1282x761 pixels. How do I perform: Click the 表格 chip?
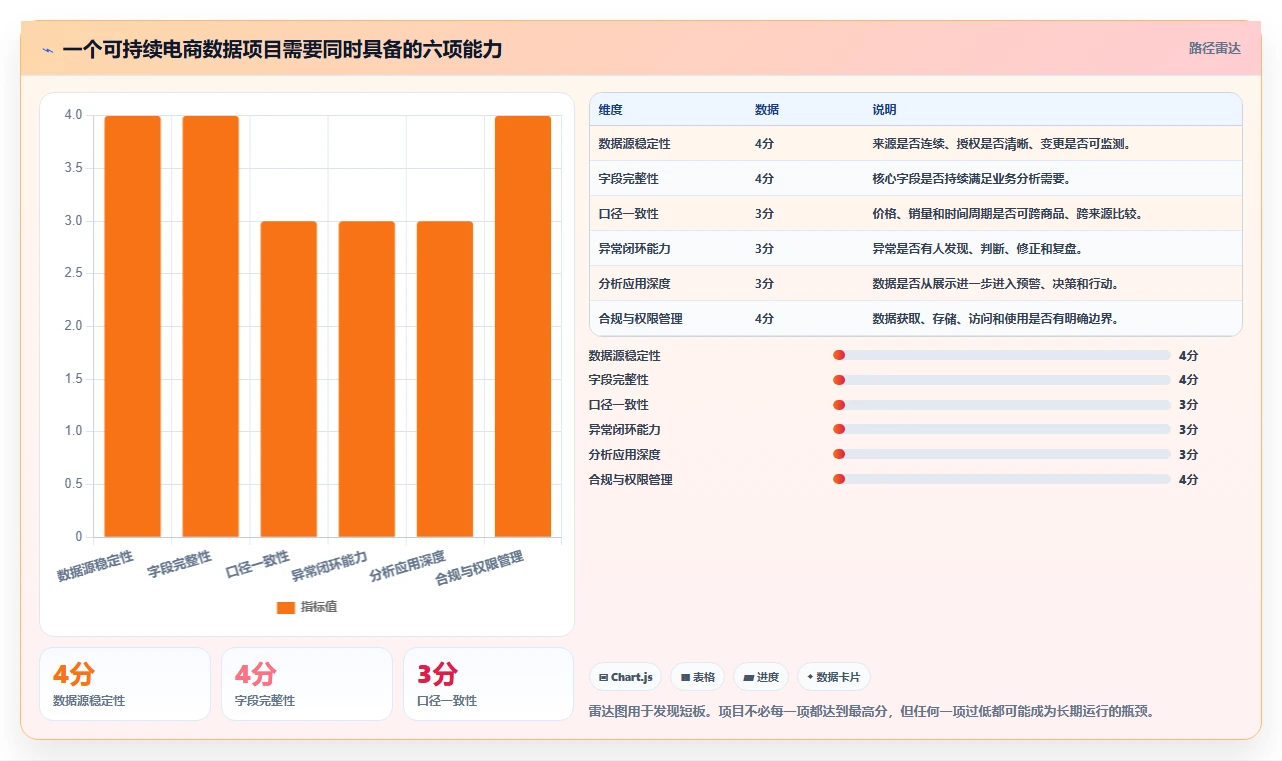(697, 677)
